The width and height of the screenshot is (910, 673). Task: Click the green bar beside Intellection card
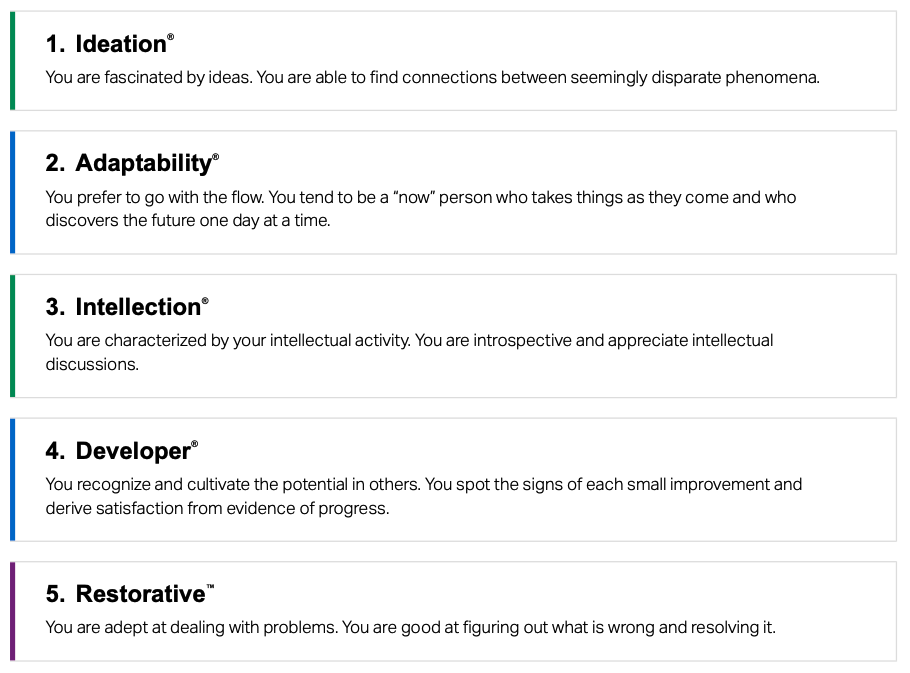click(x=12, y=336)
